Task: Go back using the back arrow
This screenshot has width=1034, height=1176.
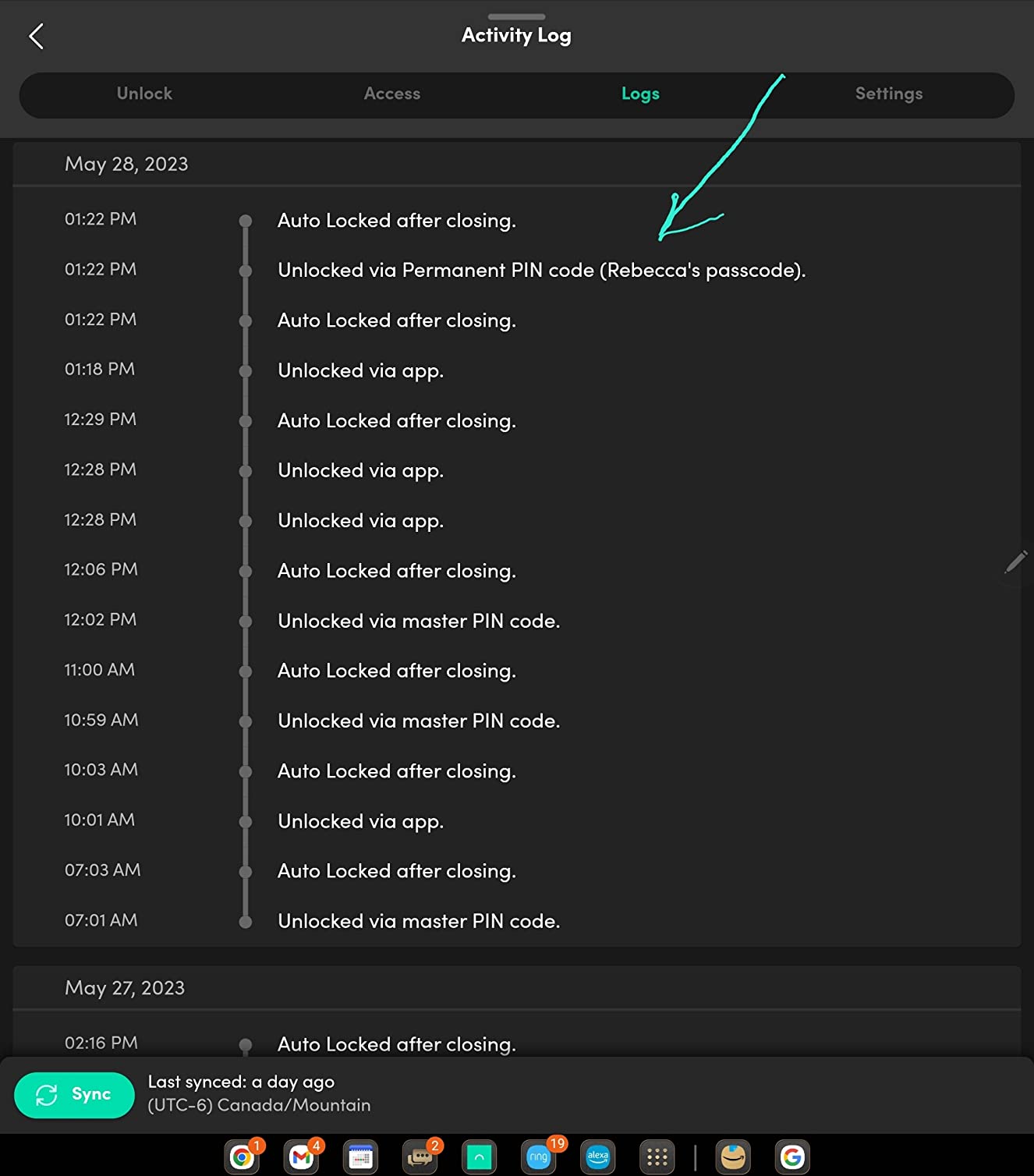Action: click(x=36, y=36)
